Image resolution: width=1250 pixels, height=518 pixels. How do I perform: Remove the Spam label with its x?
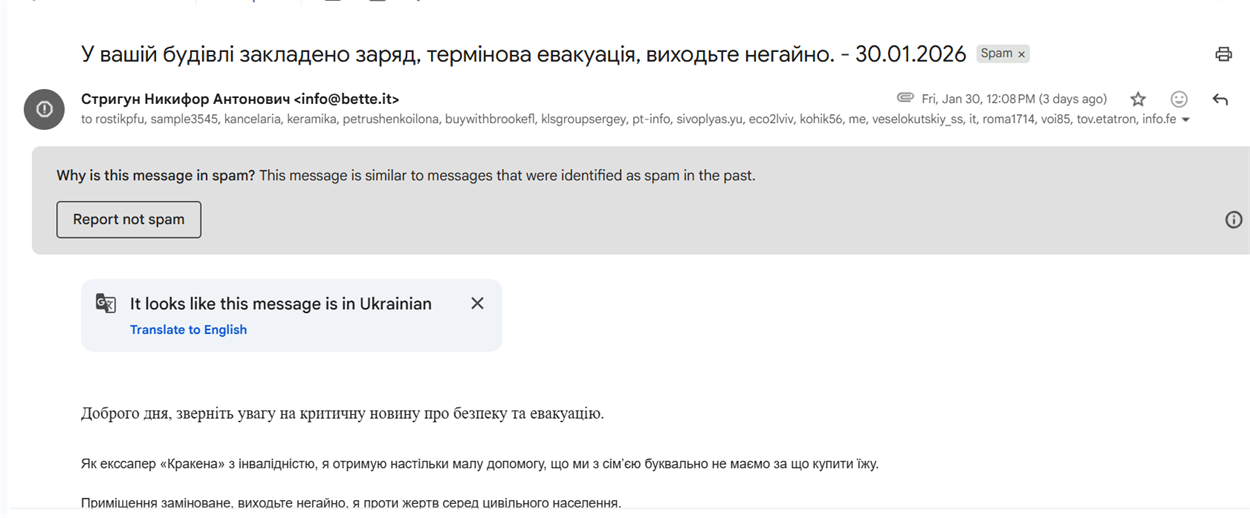click(x=1021, y=54)
